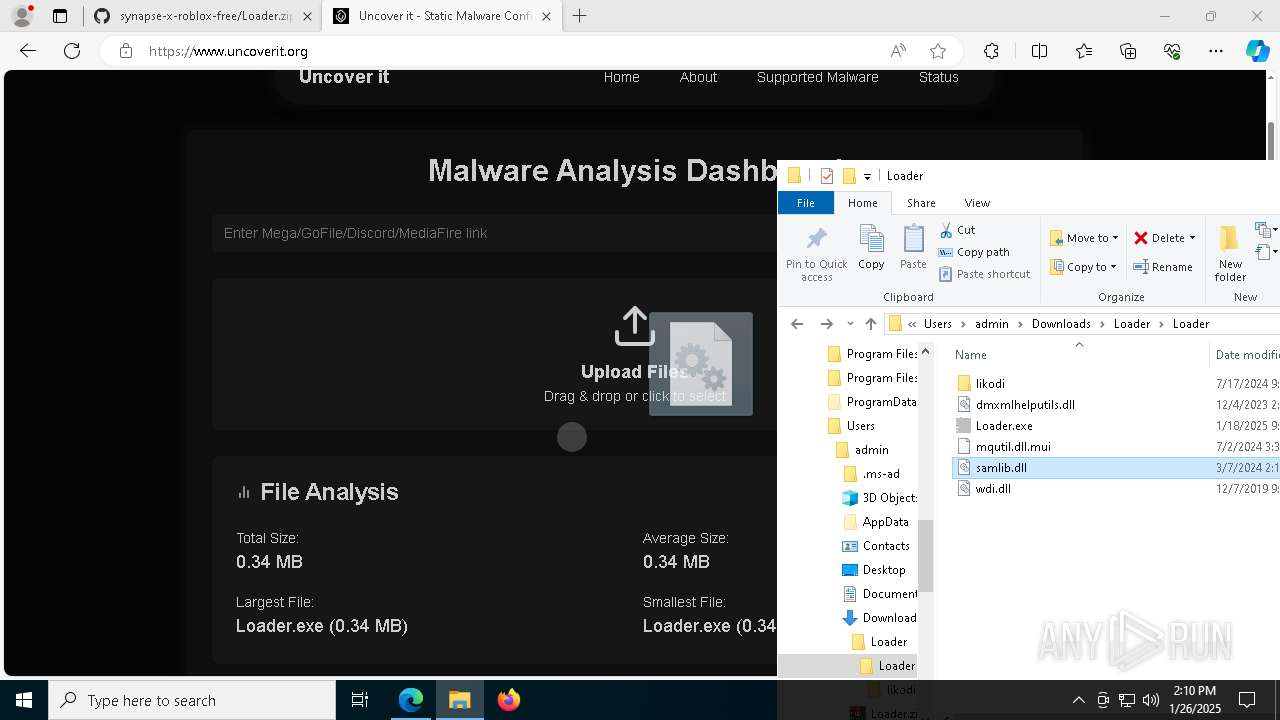Open the Move to dropdown
The width and height of the screenshot is (1280, 720).
1084,238
